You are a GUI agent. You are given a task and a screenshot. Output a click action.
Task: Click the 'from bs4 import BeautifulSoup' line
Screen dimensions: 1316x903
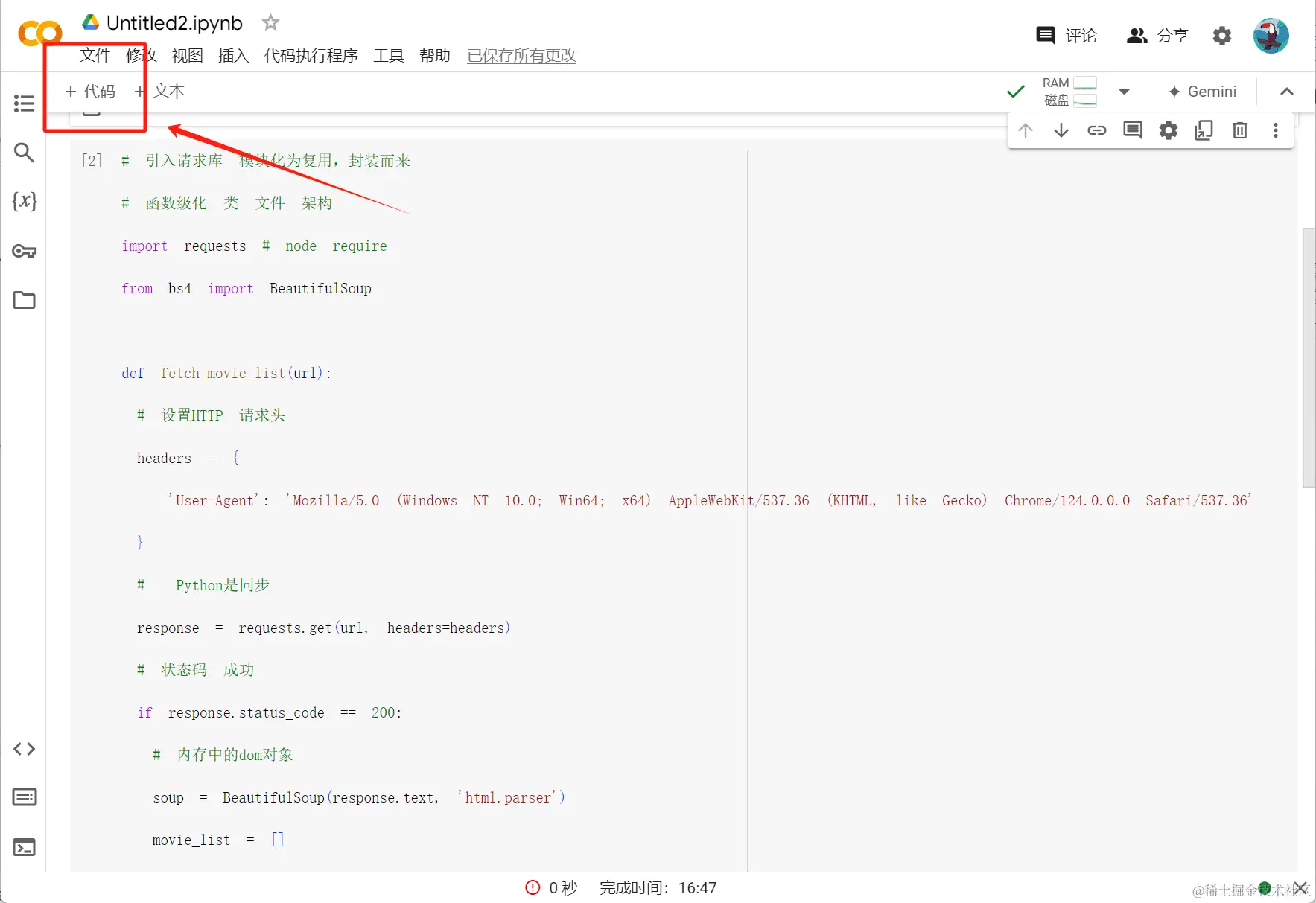click(x=247, y=289)
